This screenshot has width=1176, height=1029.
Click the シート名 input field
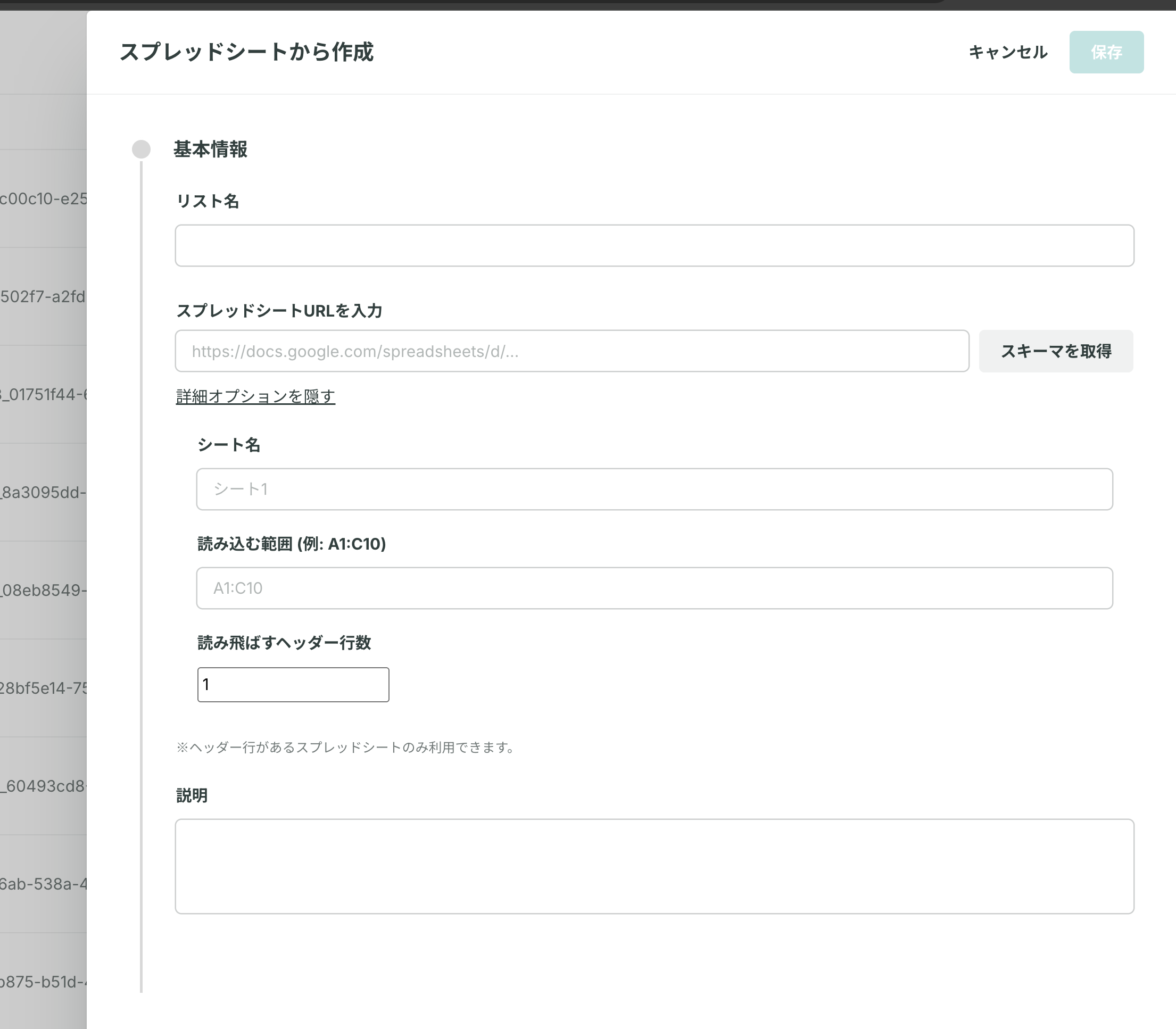point(654,489)
